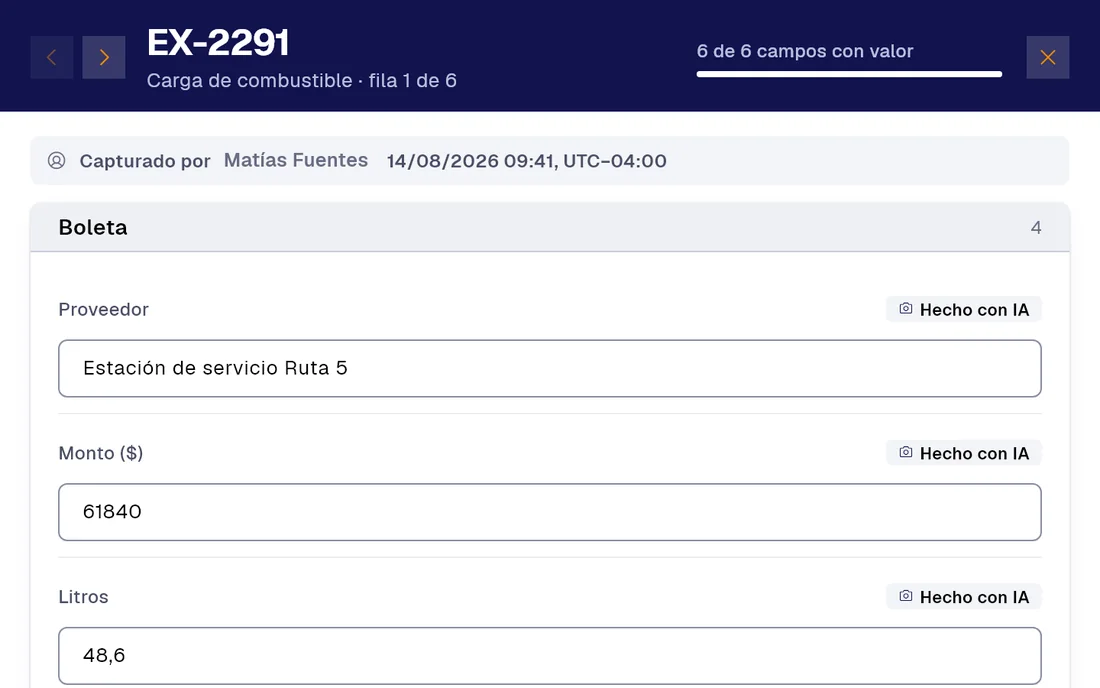Viewport: 1100px width, 688px height.
Task: Click the fields-completed progress bar
Action: point(849,74)
